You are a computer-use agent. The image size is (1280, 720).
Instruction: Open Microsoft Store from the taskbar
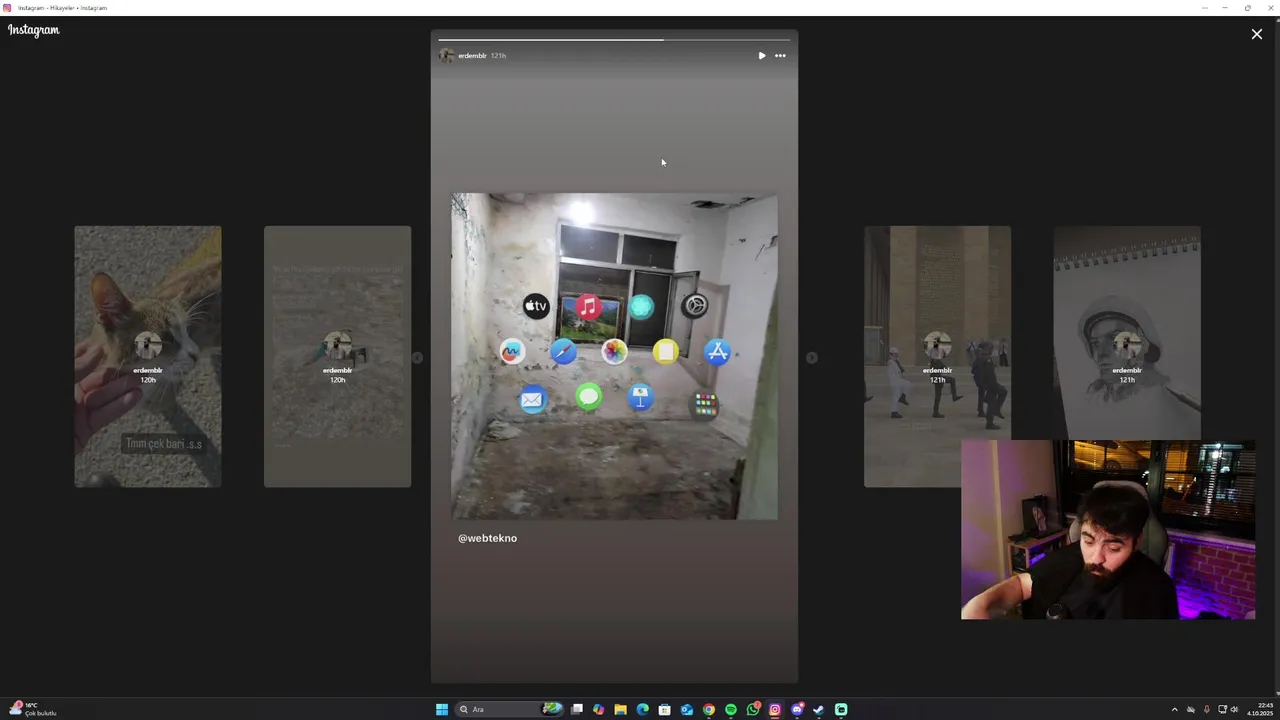click(x=664, y=710)
